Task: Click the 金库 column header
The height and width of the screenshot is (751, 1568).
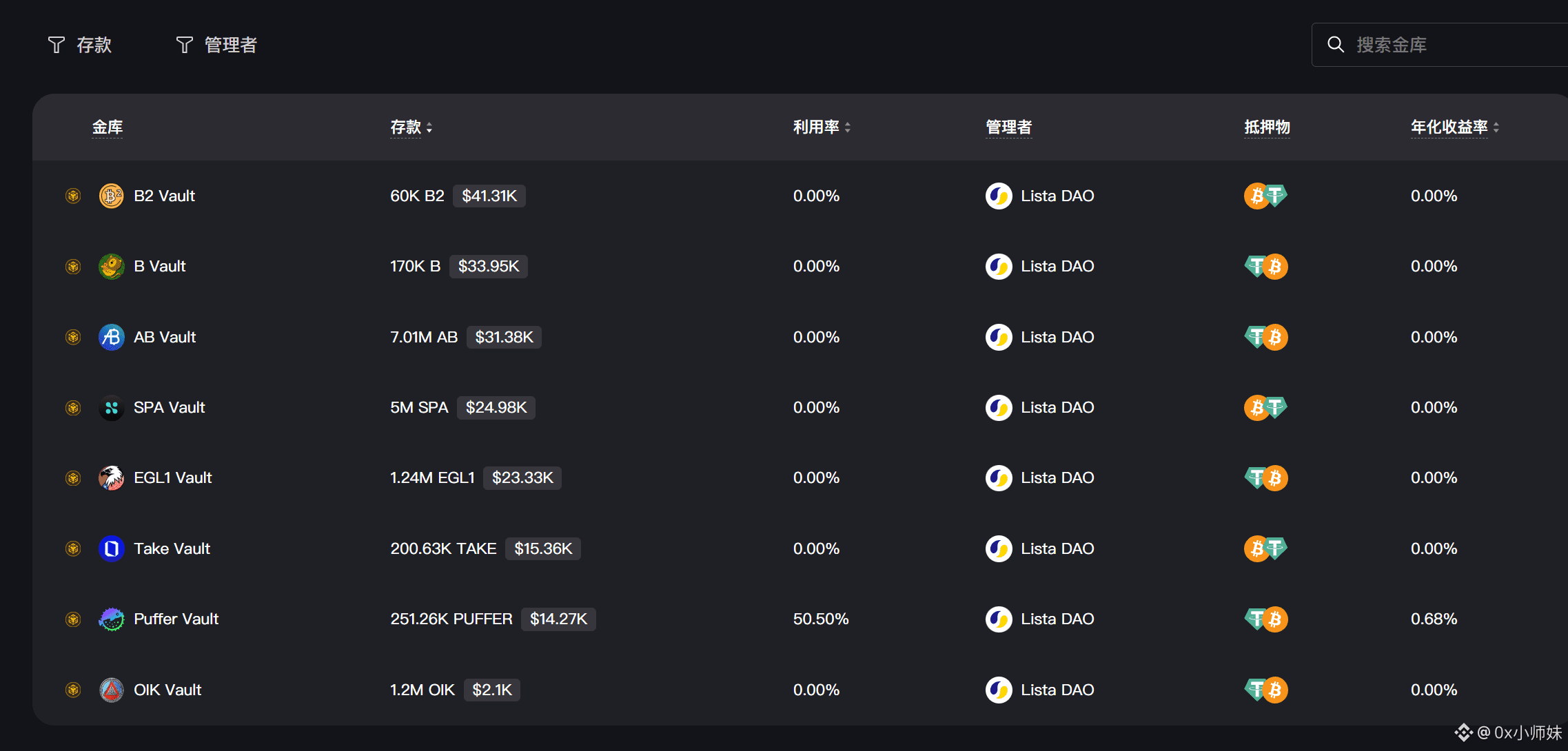Action: [x=108, y=127]
